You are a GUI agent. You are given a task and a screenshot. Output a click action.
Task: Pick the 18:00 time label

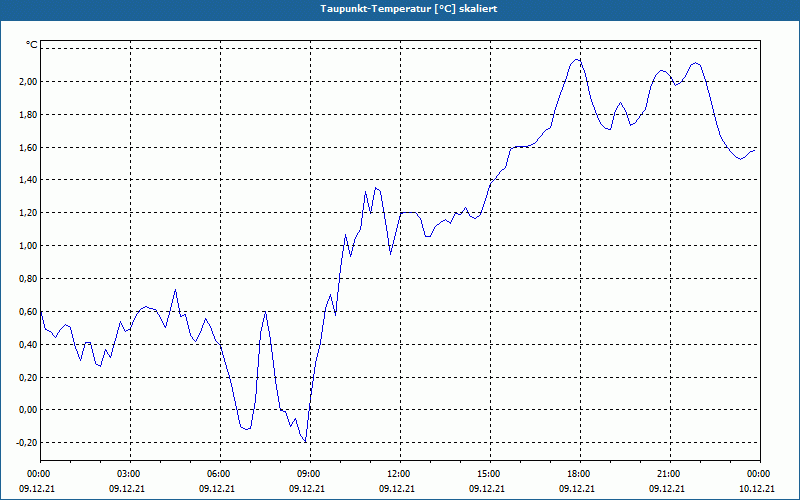tap(580, 474)
